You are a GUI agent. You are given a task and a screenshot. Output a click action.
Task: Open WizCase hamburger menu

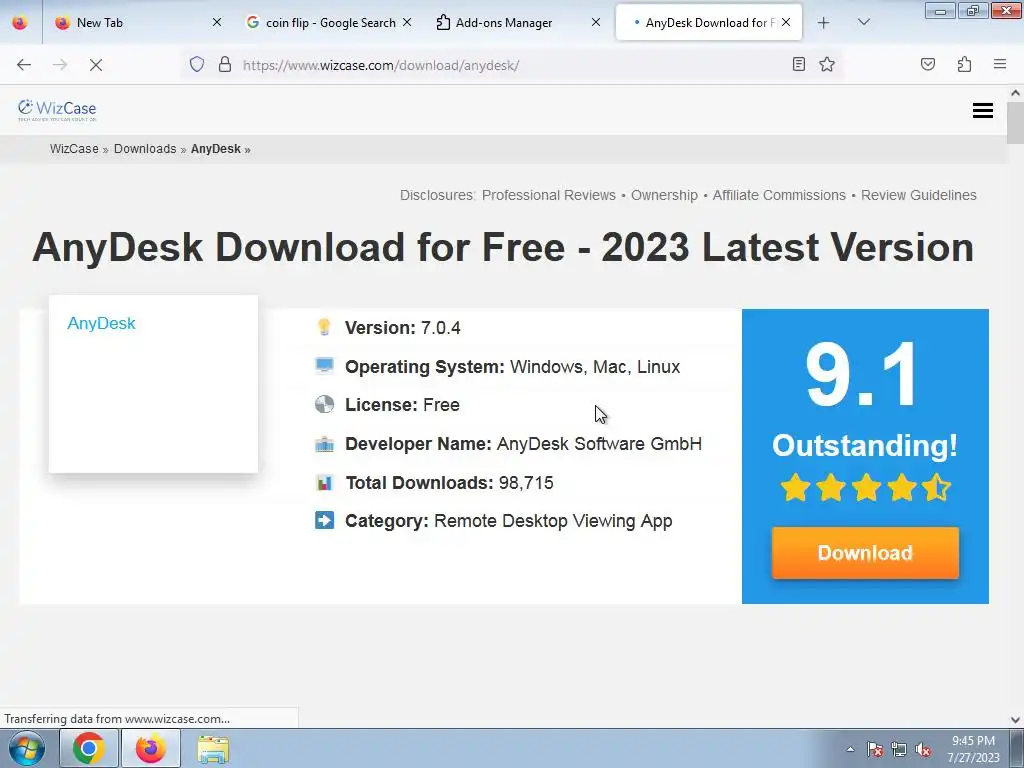[x=983, y=110]
